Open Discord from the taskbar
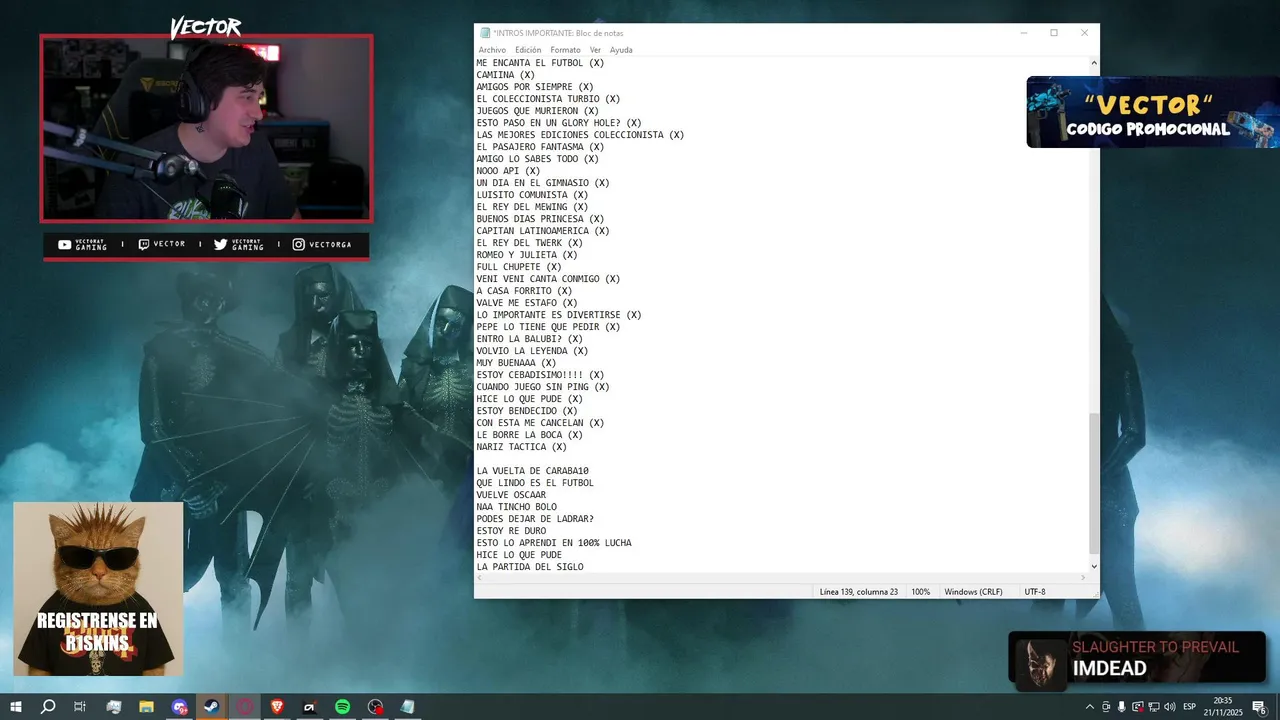1280x720 pixels. pyautogui.click(x=179, y=707)
